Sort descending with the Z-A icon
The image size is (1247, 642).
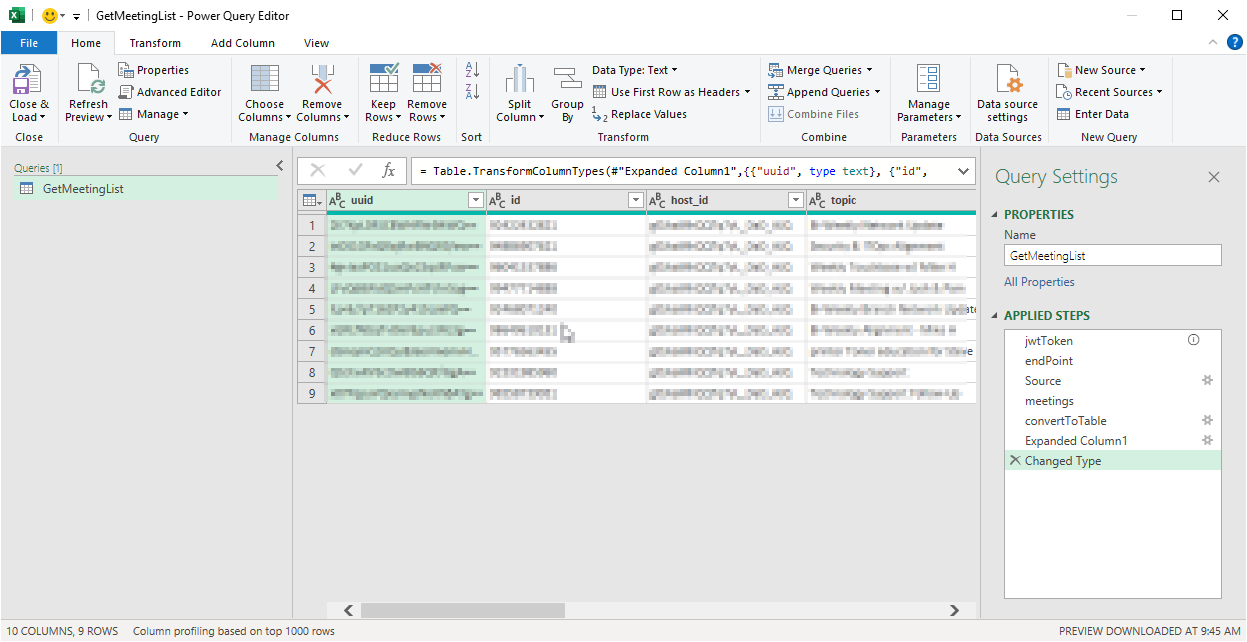(473, 92)
